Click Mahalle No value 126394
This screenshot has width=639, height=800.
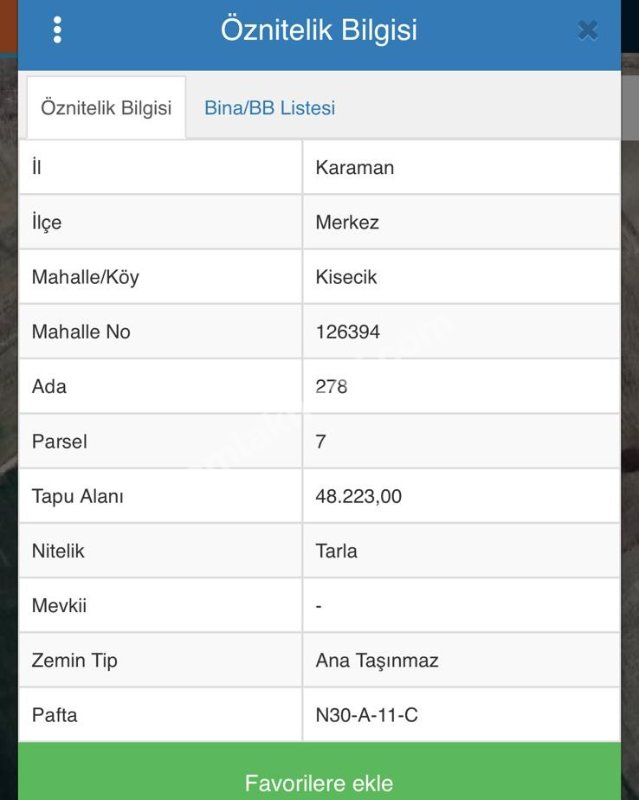point(348,332)
